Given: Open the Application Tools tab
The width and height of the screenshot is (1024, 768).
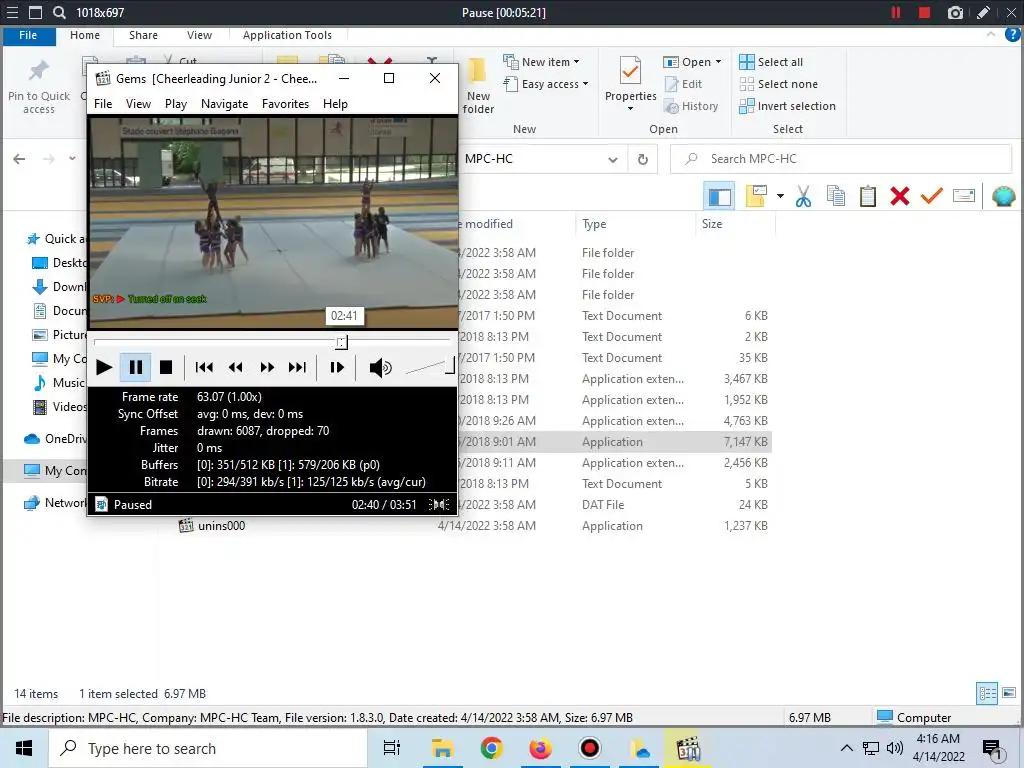Looking at the screenshot, I should coord(287,35).
